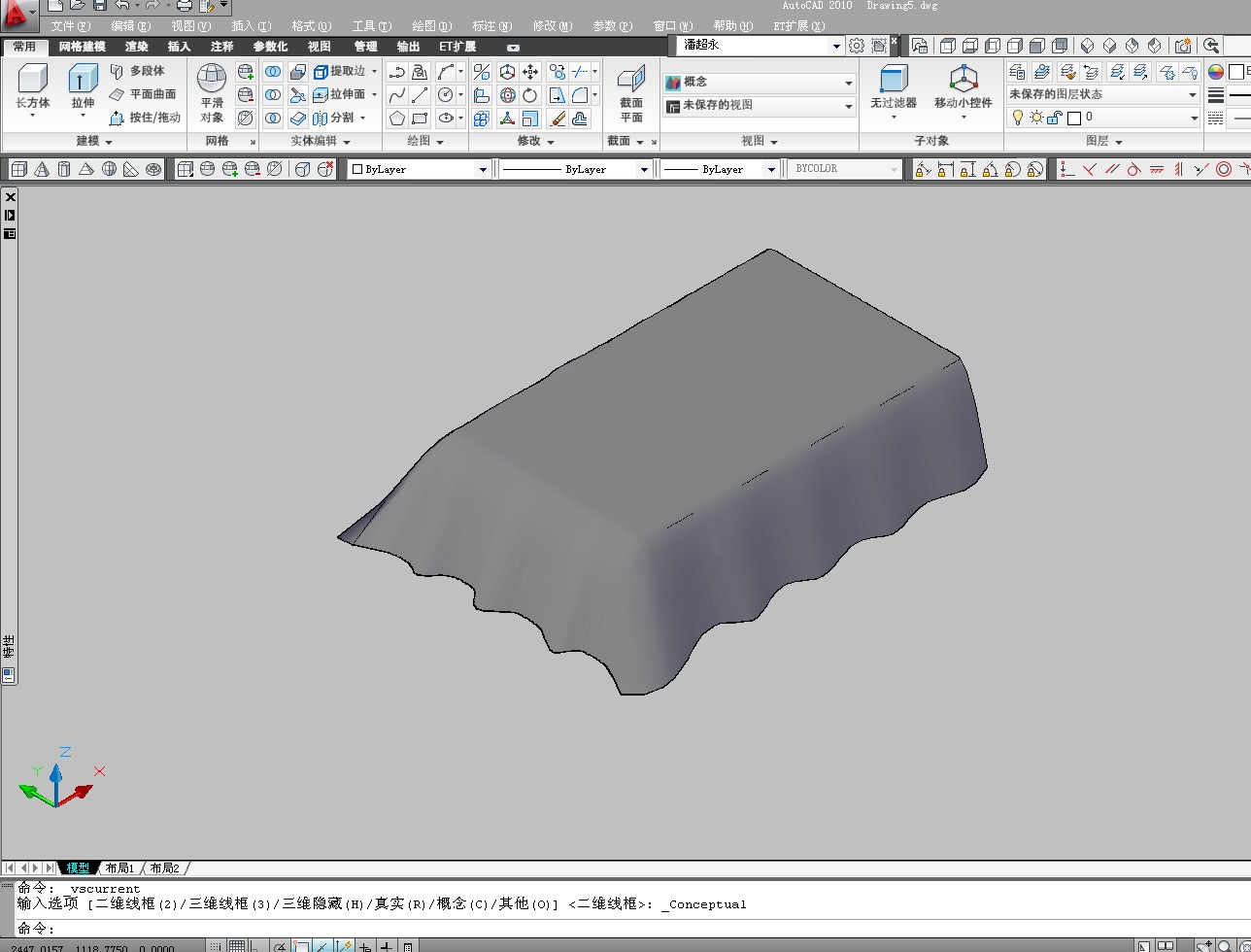
Task: Select the torus primitive in the modeling toolbar
Action: point(153,169)
